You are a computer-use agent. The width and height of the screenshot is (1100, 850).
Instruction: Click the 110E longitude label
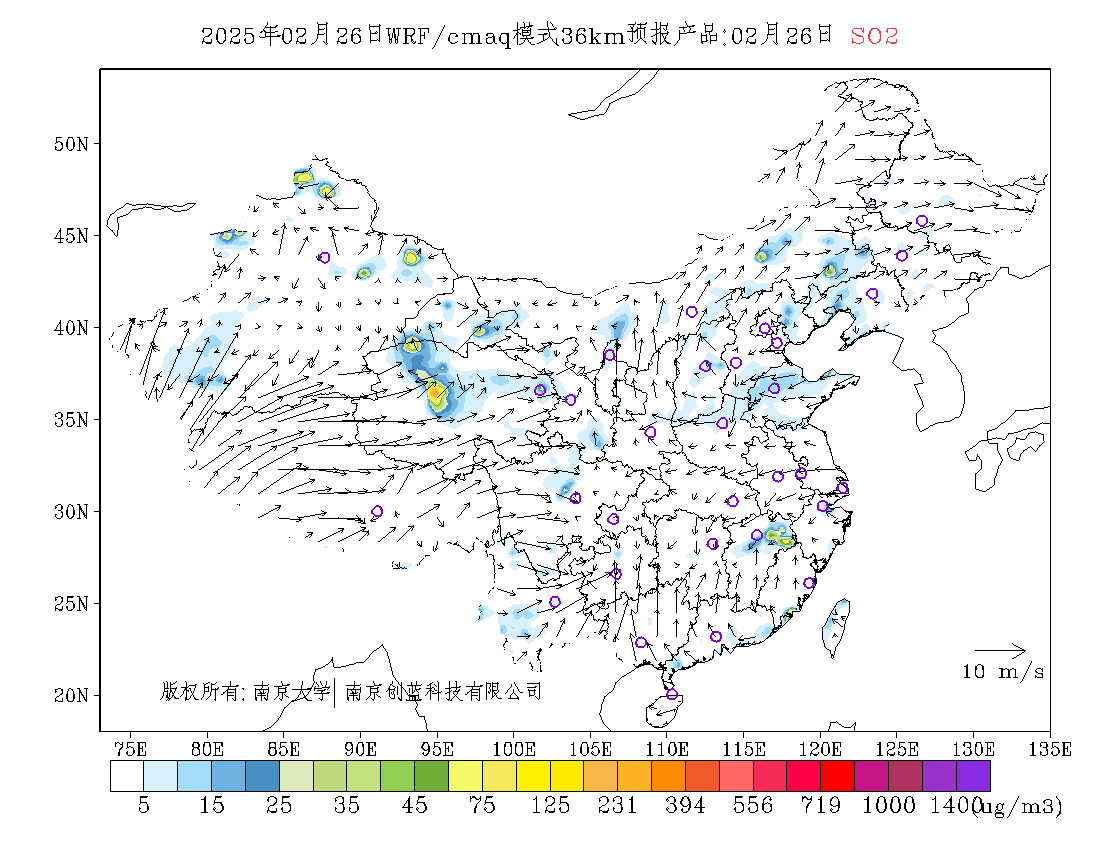click(x=666, y=749)
